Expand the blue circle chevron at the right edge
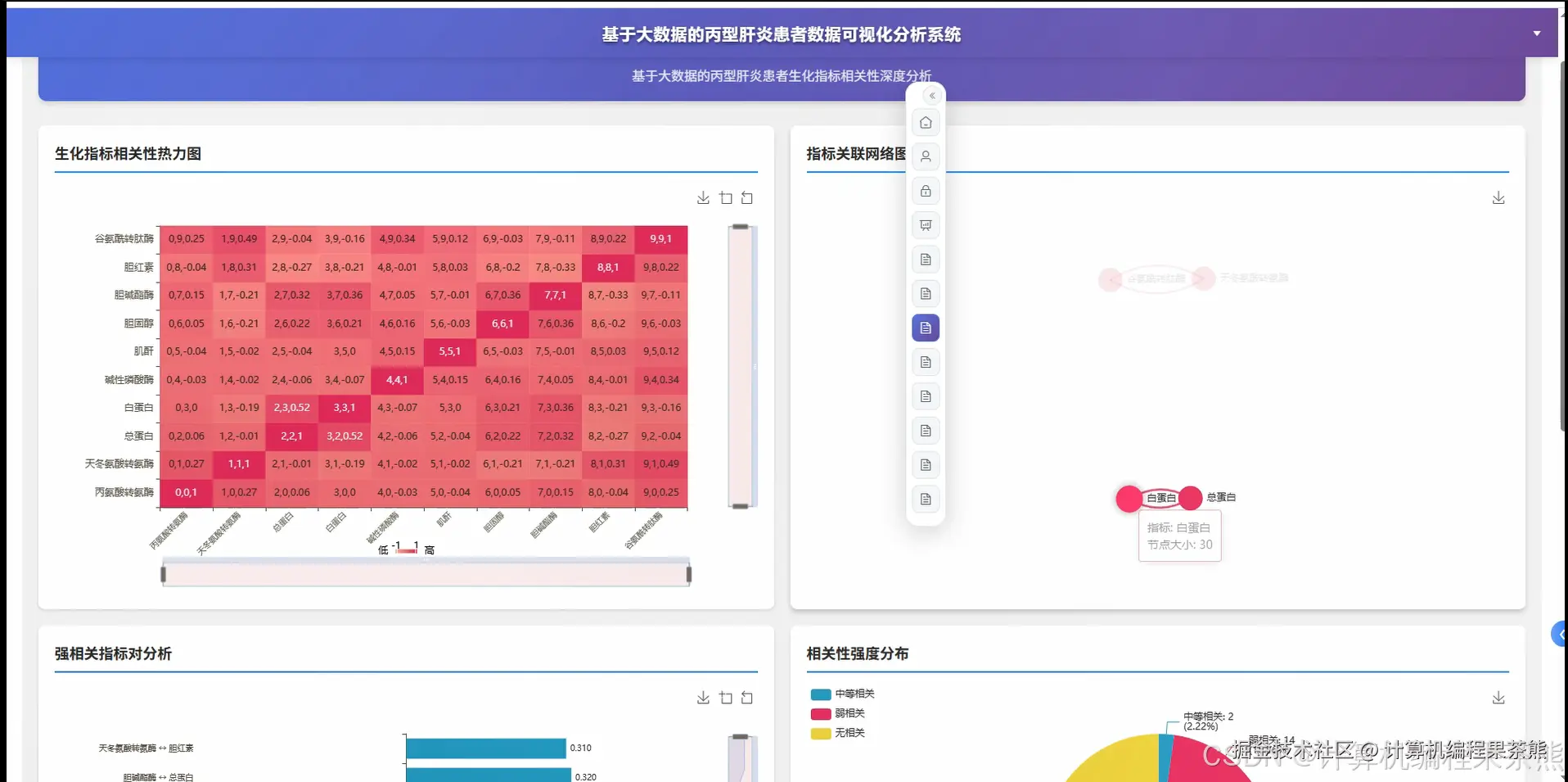Screen dimensions: 1568x782 [x=1560, y=634]
